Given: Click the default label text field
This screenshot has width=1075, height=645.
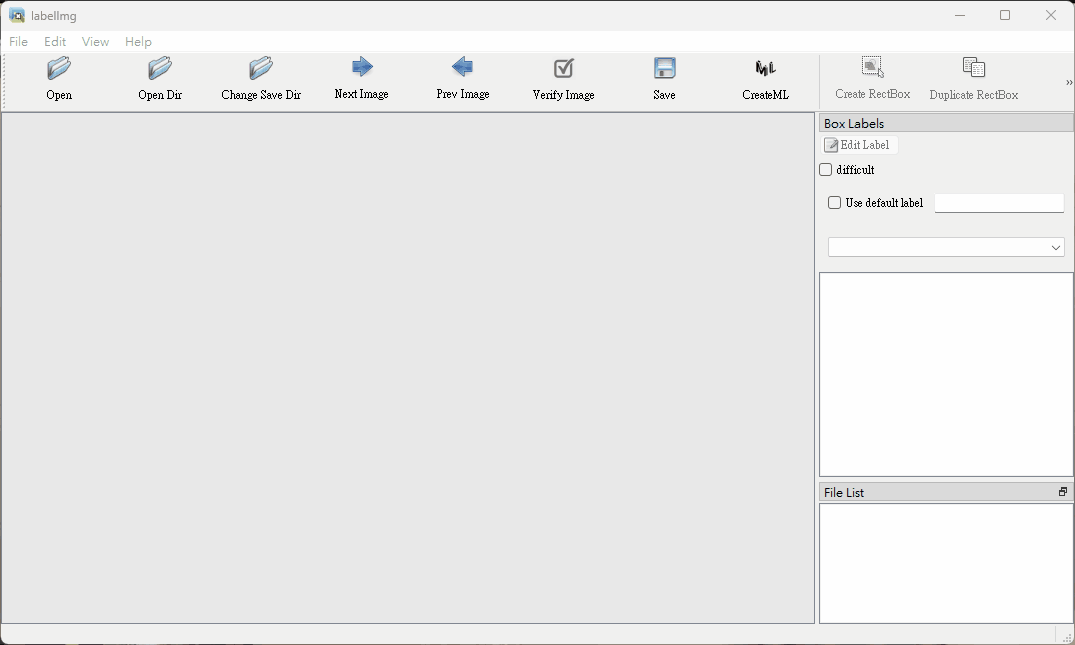Looking at the screenshot, I should pyautogui.click(x=999, y=203).
